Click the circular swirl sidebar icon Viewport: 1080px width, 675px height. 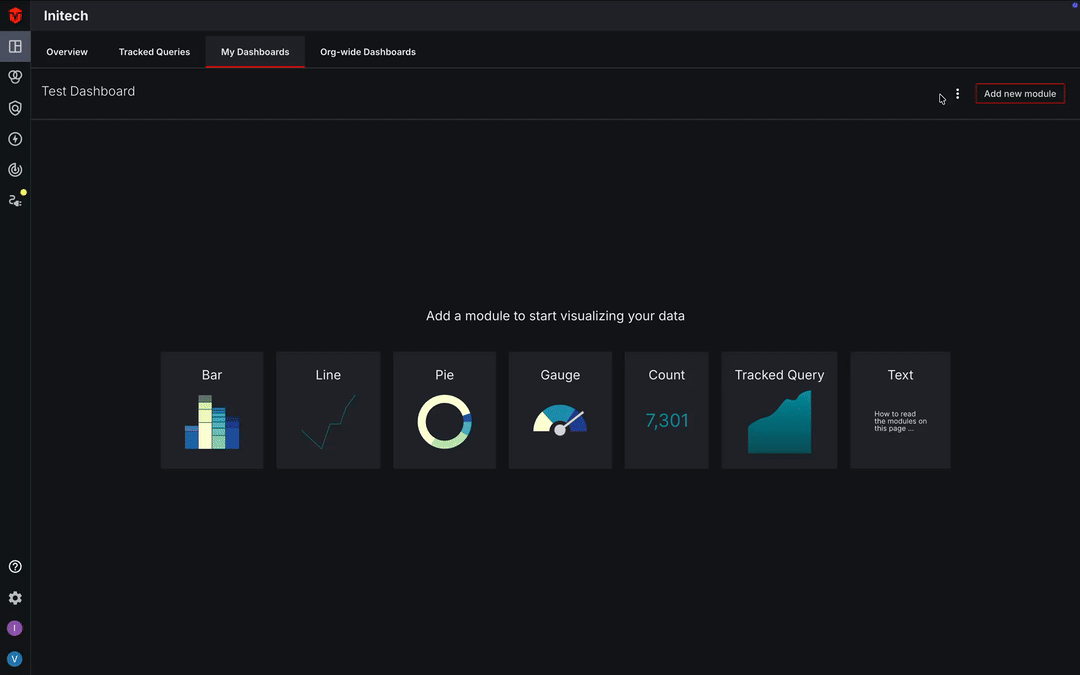[x=14, y=169]
